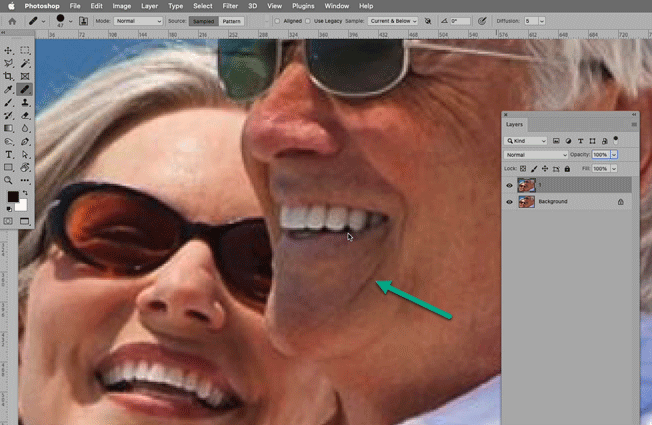
Task: Change screen mode in toolbox
Action: [25, 221]
